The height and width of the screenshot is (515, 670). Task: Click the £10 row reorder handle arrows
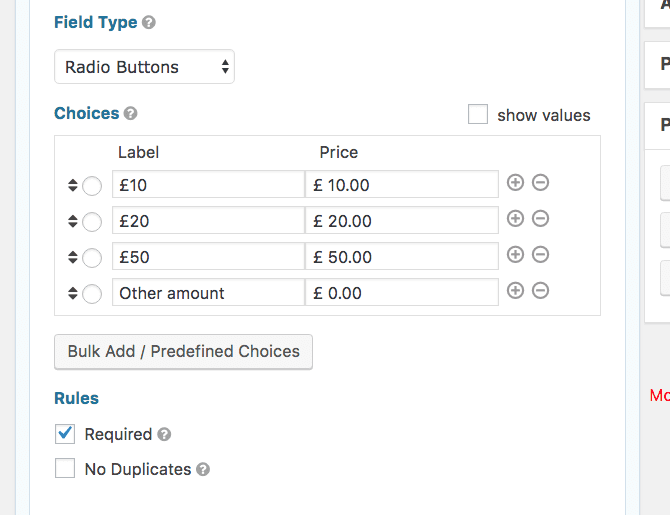point(73,185)
